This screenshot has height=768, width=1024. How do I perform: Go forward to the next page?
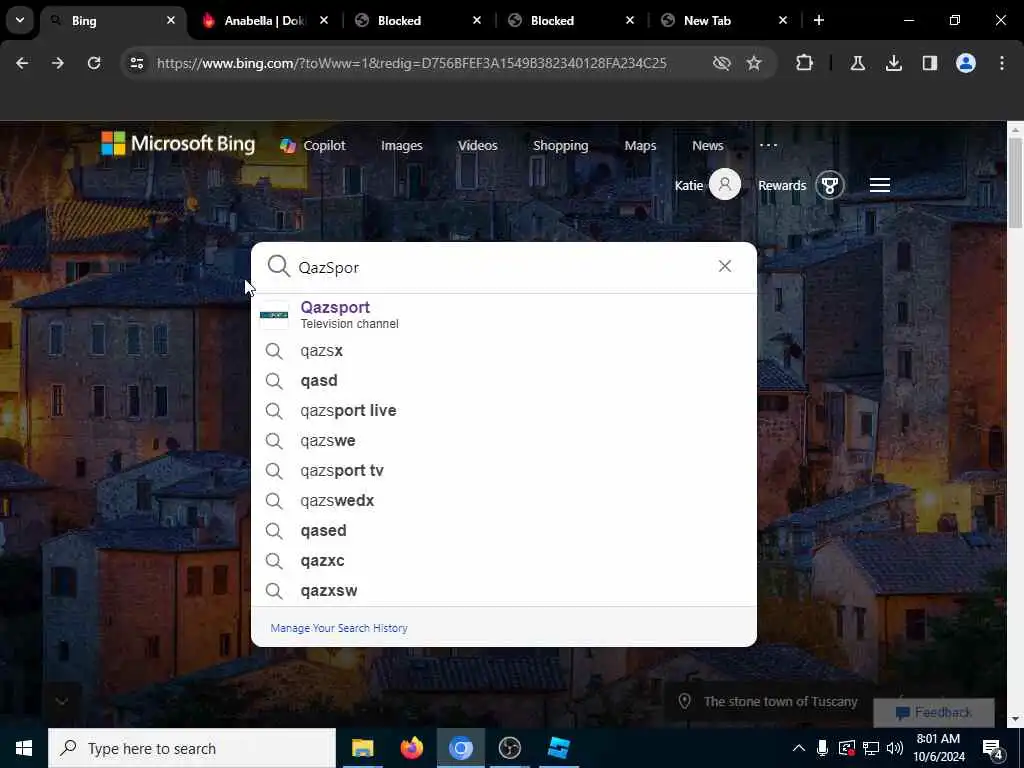pyautogui.click(x=58, y=63)
